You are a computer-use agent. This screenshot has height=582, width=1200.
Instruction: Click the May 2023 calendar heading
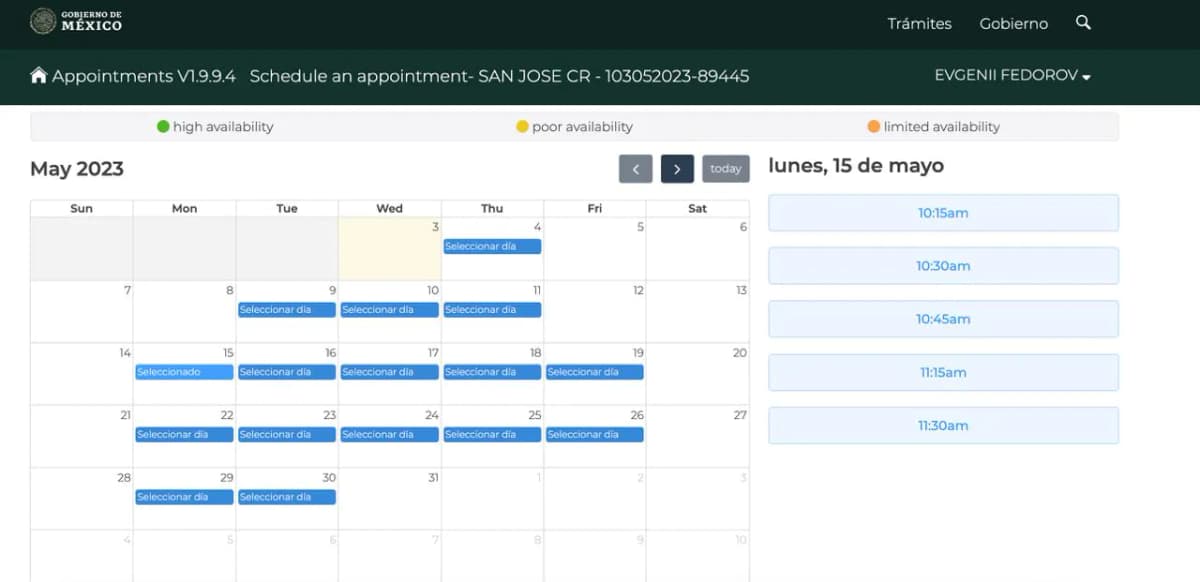pos(77,169)
